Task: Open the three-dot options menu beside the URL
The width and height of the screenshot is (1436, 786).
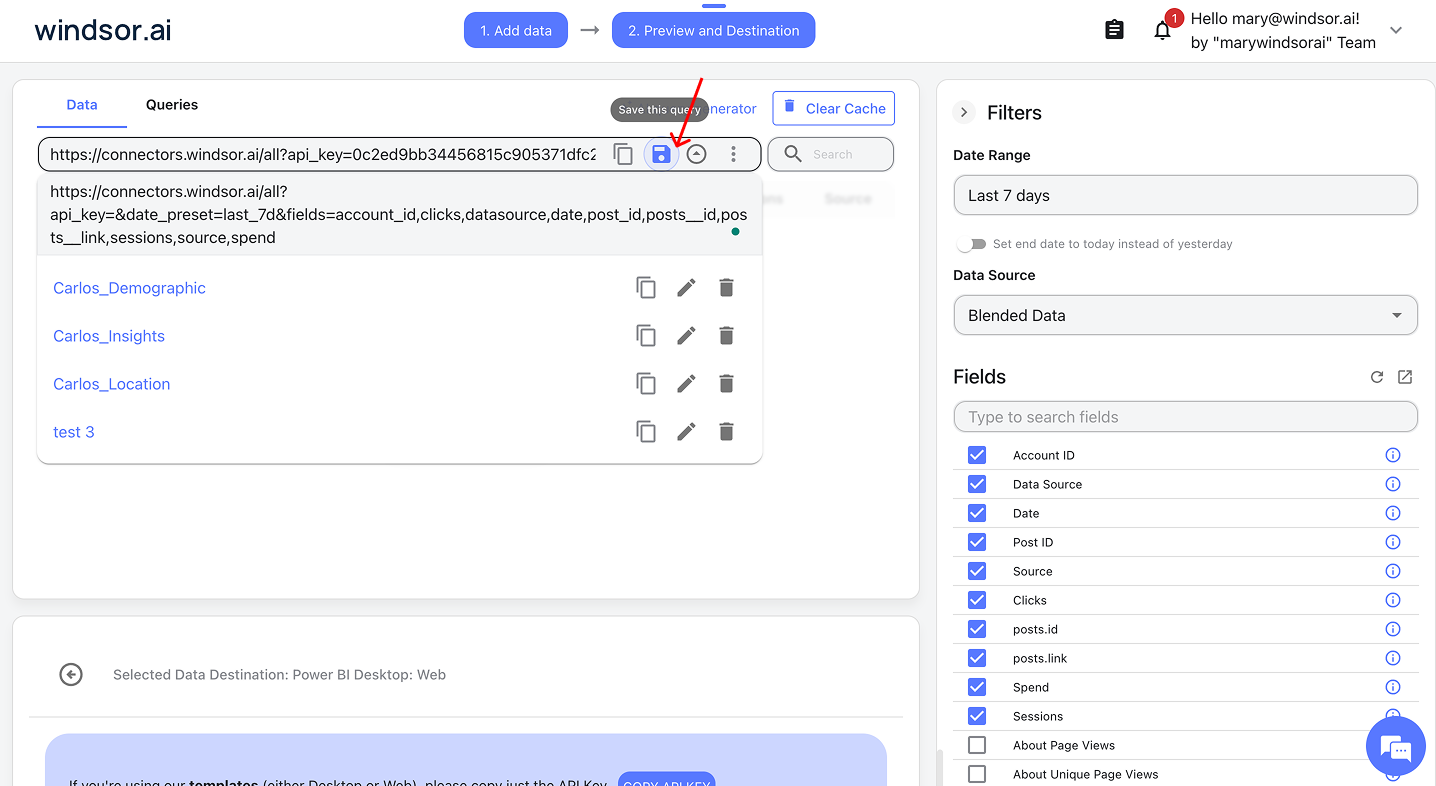Action: pos(733,154)
